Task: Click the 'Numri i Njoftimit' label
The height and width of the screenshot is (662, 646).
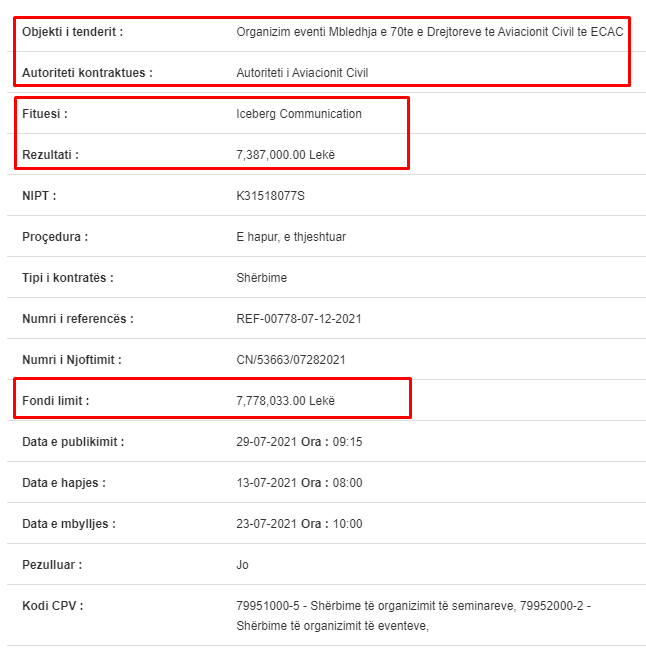Action: pyautogui.click(x=71, y=360)
